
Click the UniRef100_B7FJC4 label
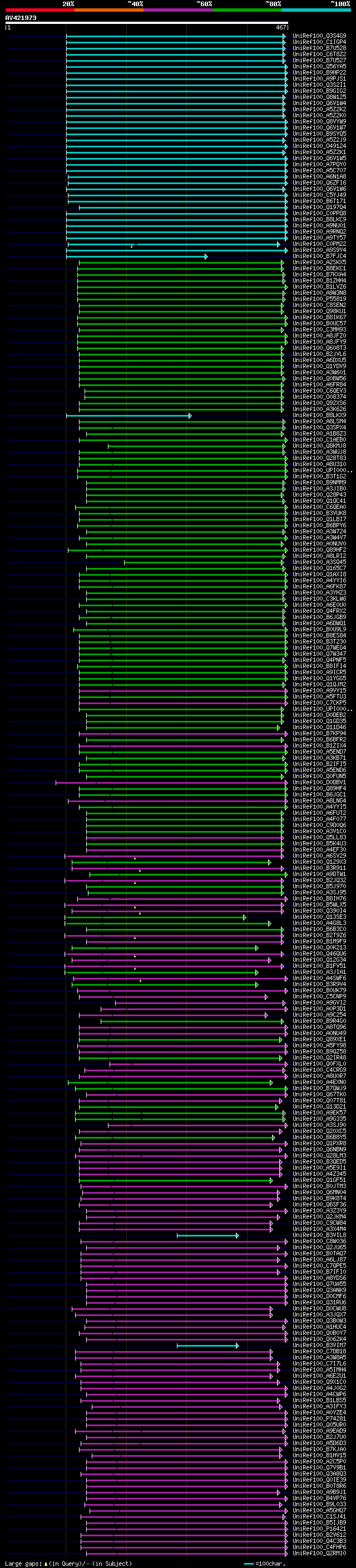point(319,256)
